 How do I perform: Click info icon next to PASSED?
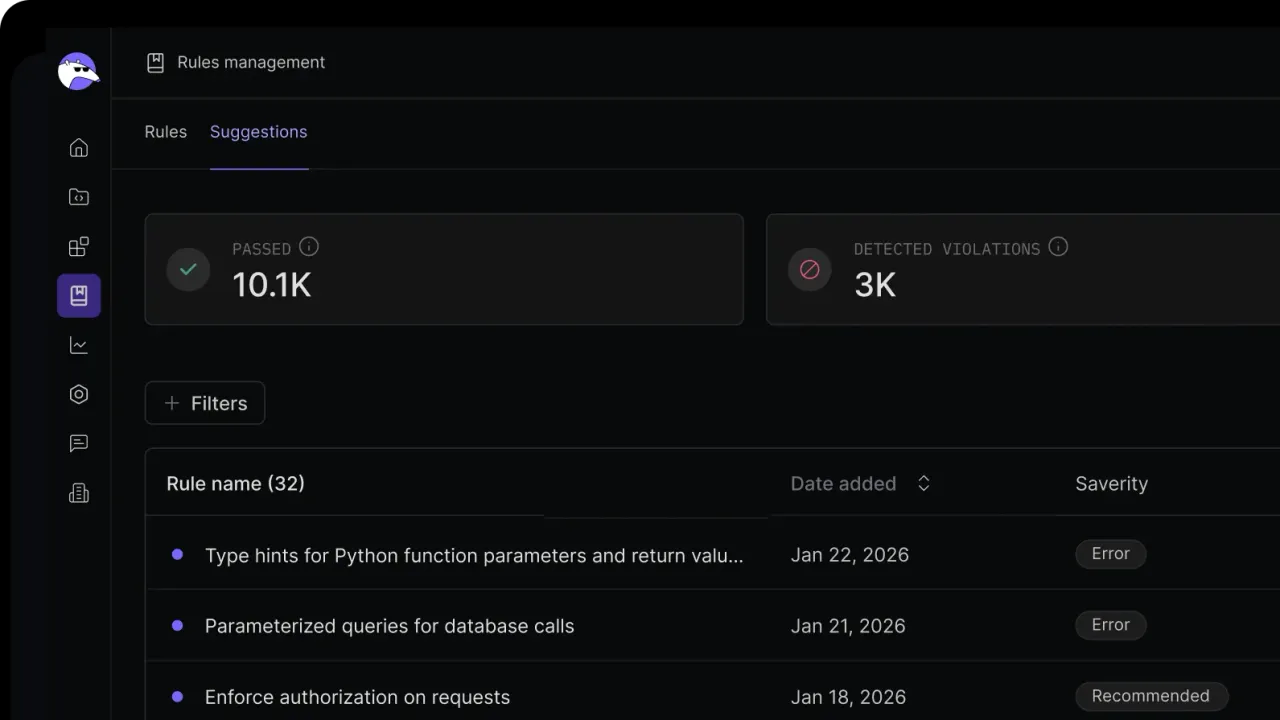[x=309, y=247]
